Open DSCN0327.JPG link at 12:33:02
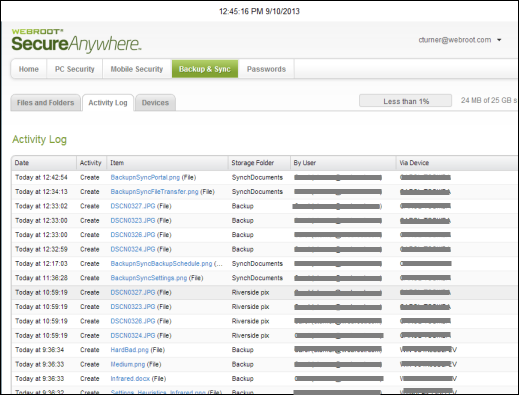The height and width of the screenshot is (395, 519). click(x=133, y=206)
